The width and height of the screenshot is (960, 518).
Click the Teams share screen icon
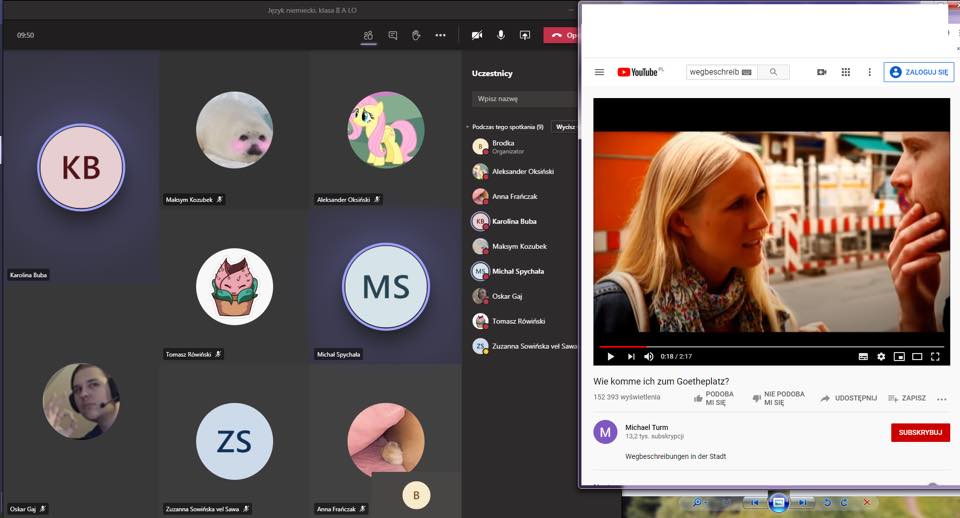(524, 35)
